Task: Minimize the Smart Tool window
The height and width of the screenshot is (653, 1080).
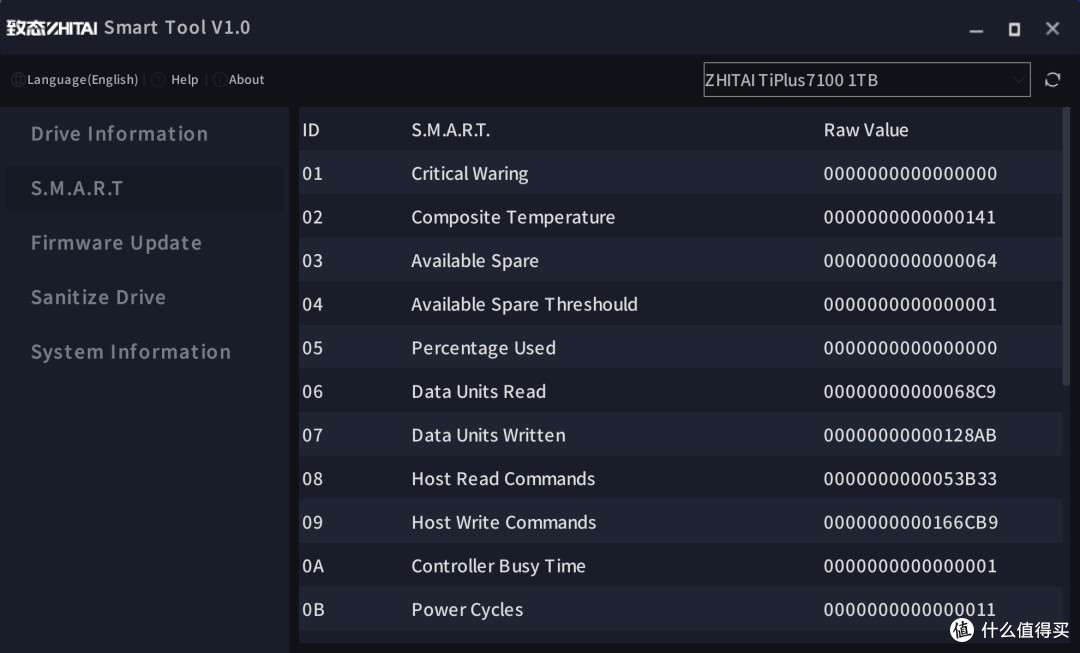Action: [976, 30]
